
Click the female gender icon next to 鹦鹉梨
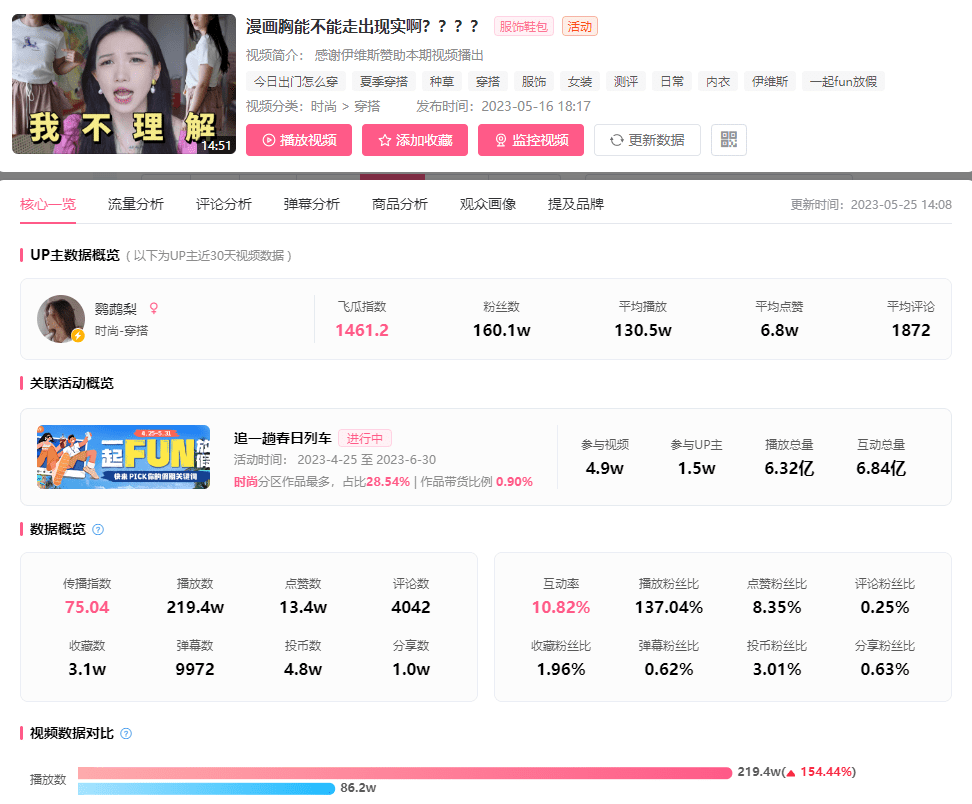click(154, 308)
